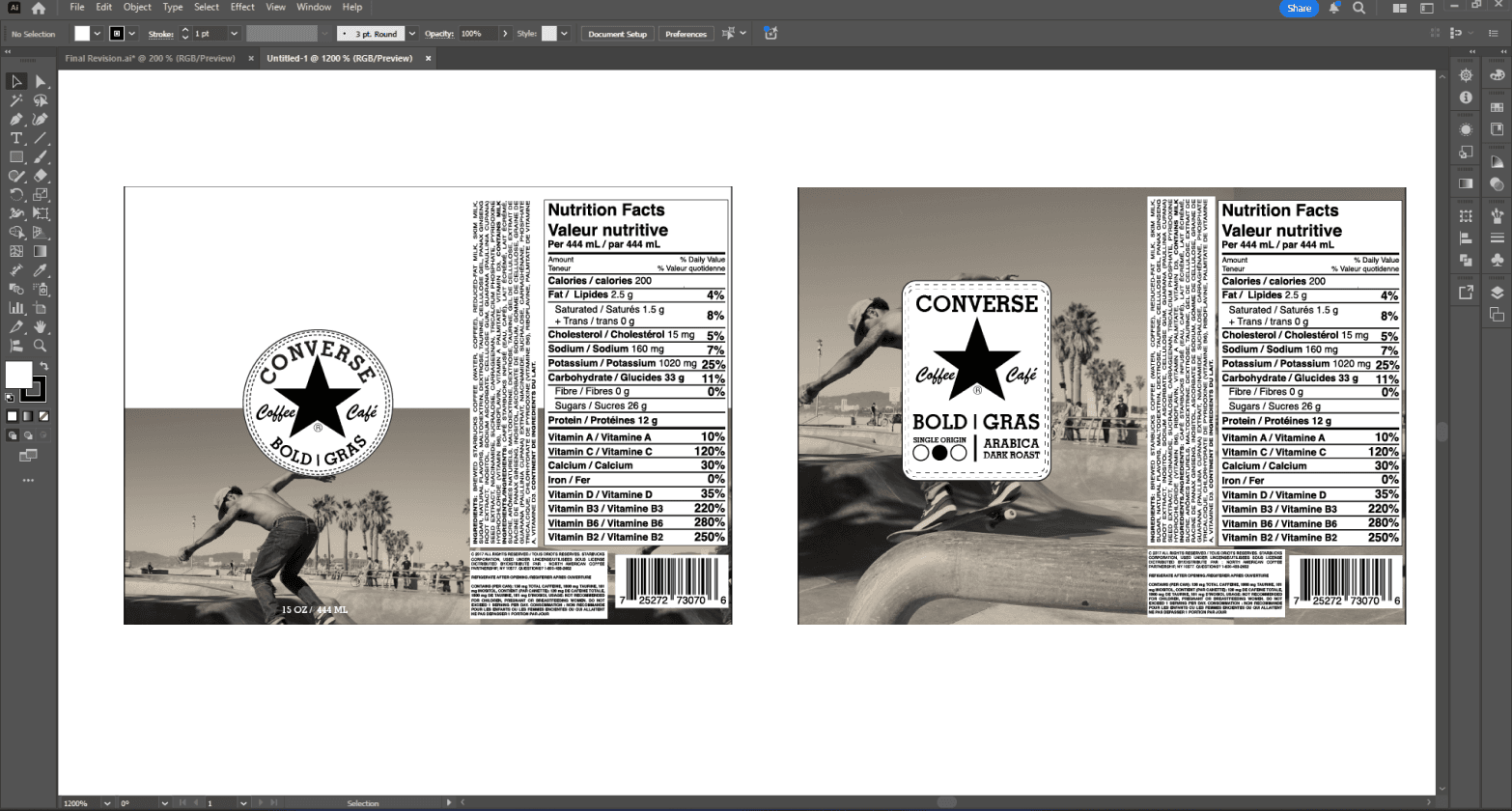Select the Eraser tool
This screenshot has width=1512, height=811.
click(41, 176)
